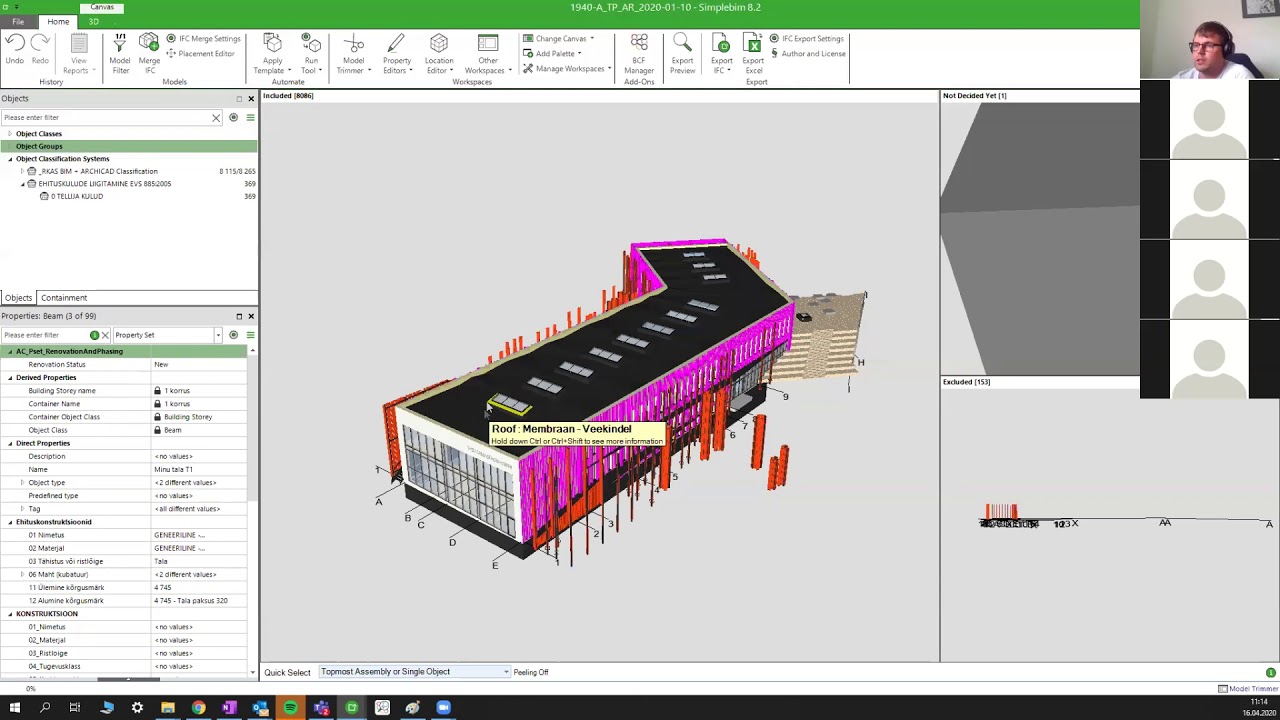Screen dimensions: 1280x720
Task: Click the Name value Minu tala T1
Action: [173, 470]
